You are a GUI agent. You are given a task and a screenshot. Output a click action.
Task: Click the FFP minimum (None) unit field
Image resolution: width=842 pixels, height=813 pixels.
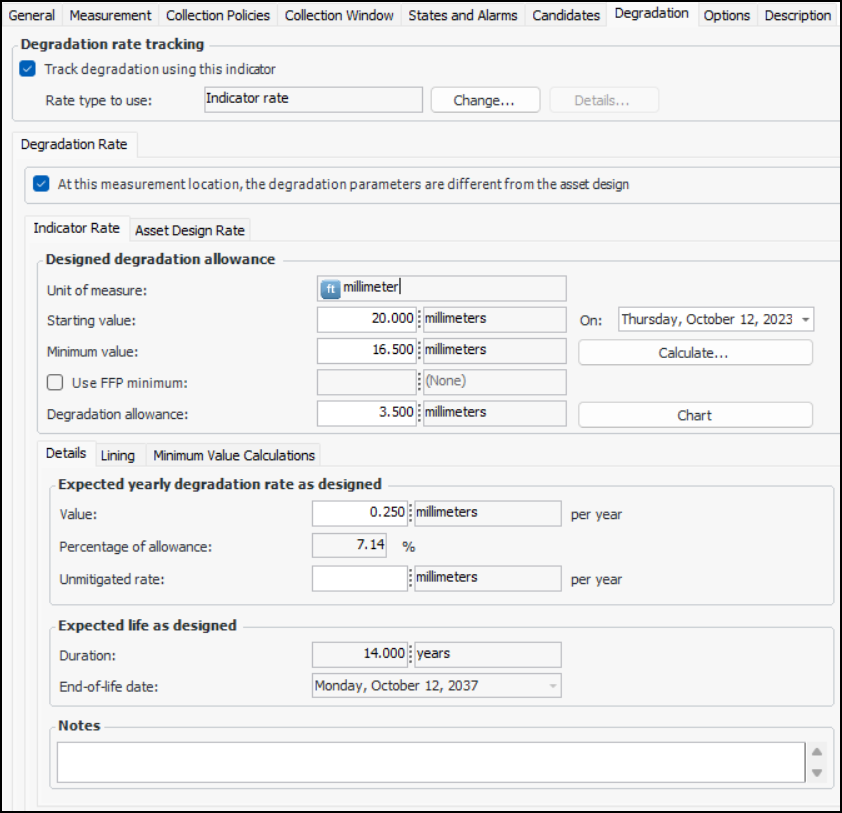pos(495,382)
